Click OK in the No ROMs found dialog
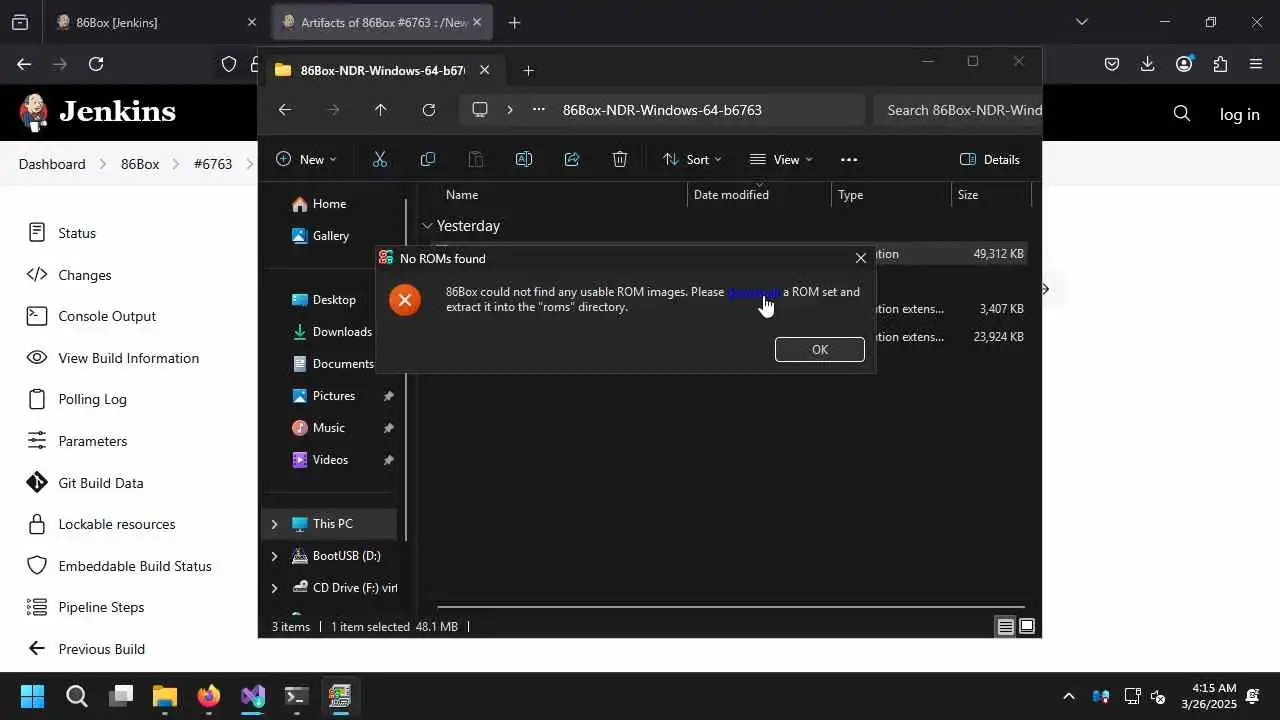The image size is (1280, 720). point(819,349)
